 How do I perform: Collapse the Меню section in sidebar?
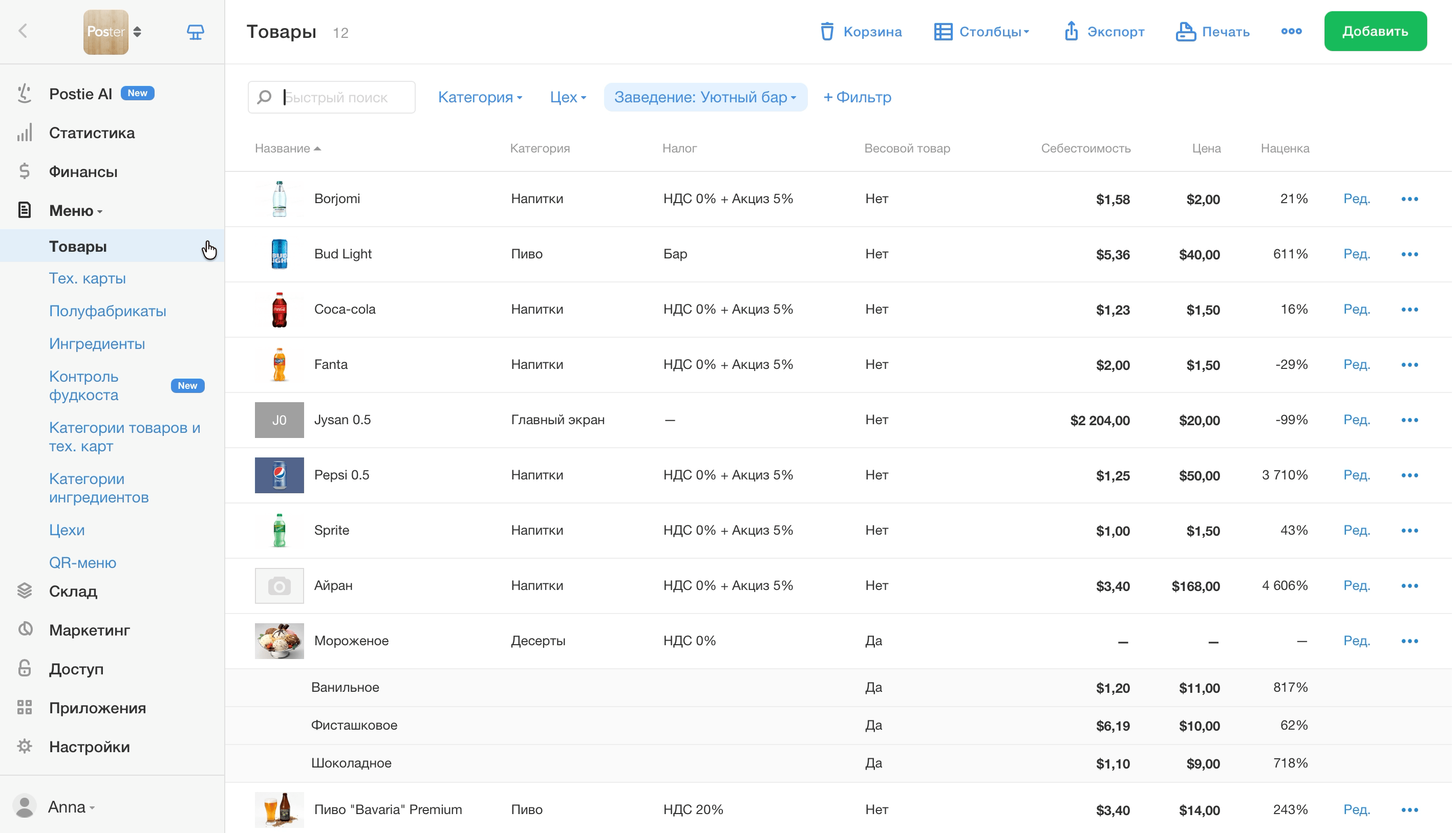pos(76,211)
